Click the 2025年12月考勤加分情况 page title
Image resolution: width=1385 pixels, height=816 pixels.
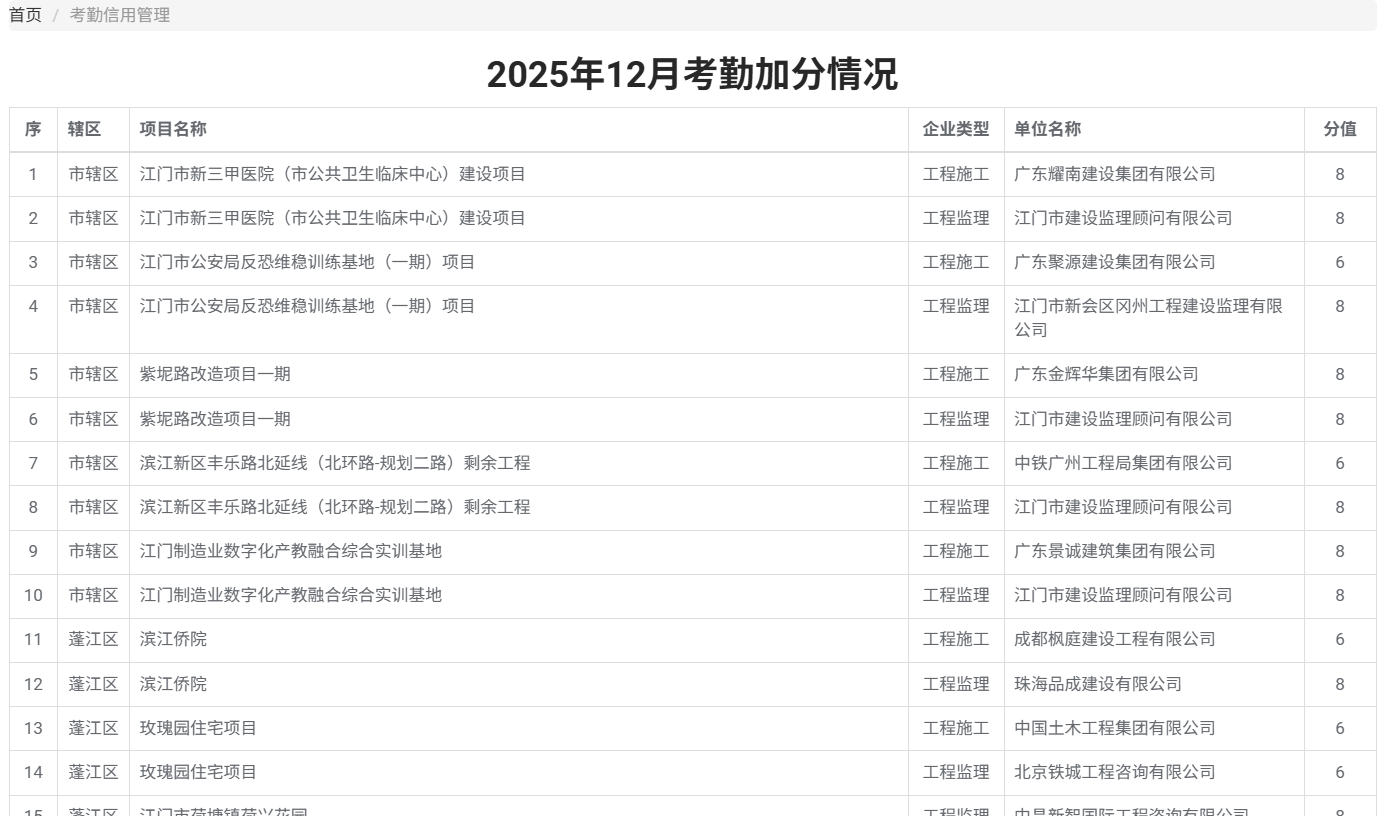[x=692, y=75]
